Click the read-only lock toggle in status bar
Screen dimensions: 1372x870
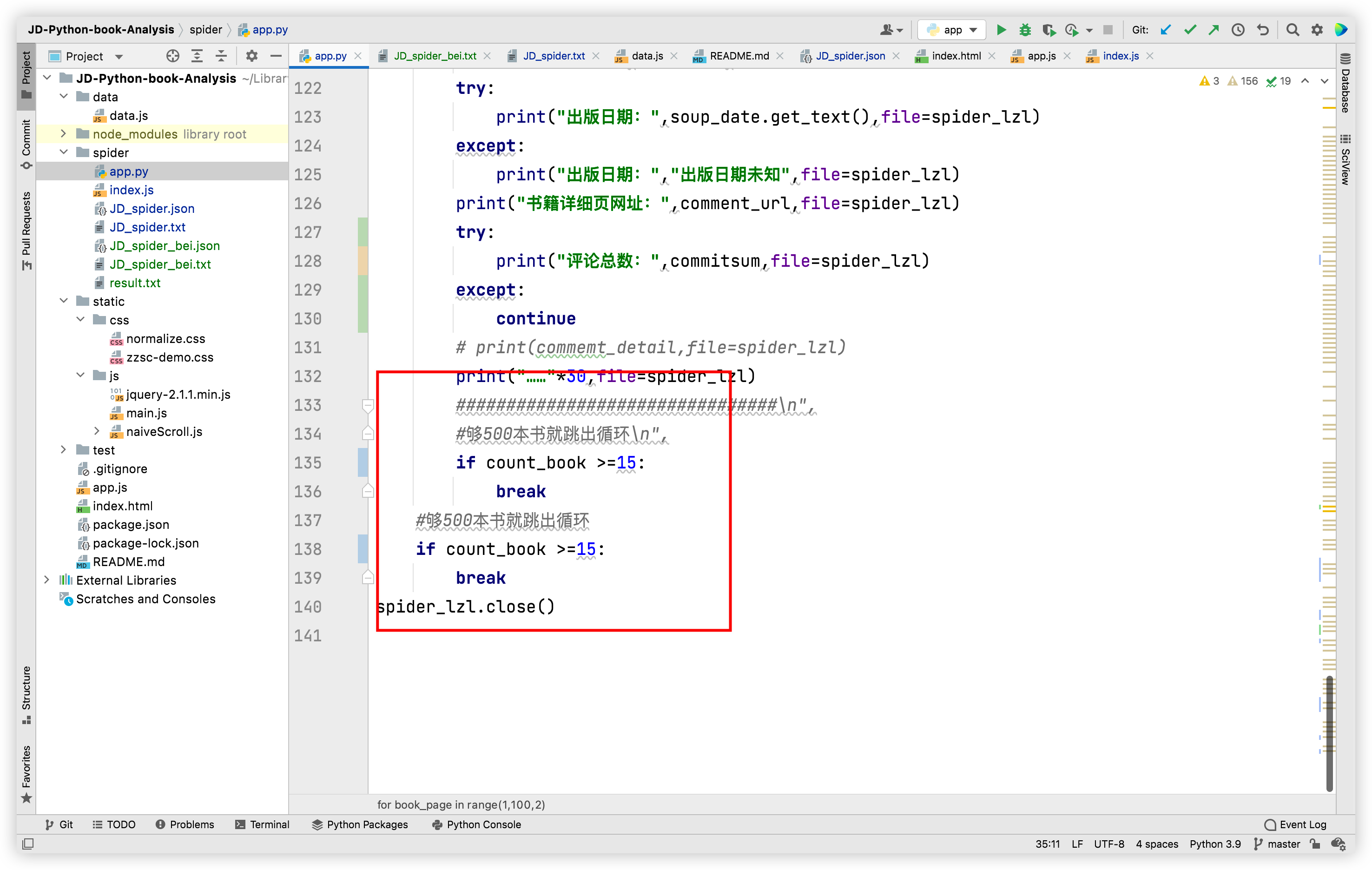[1315, 844]
